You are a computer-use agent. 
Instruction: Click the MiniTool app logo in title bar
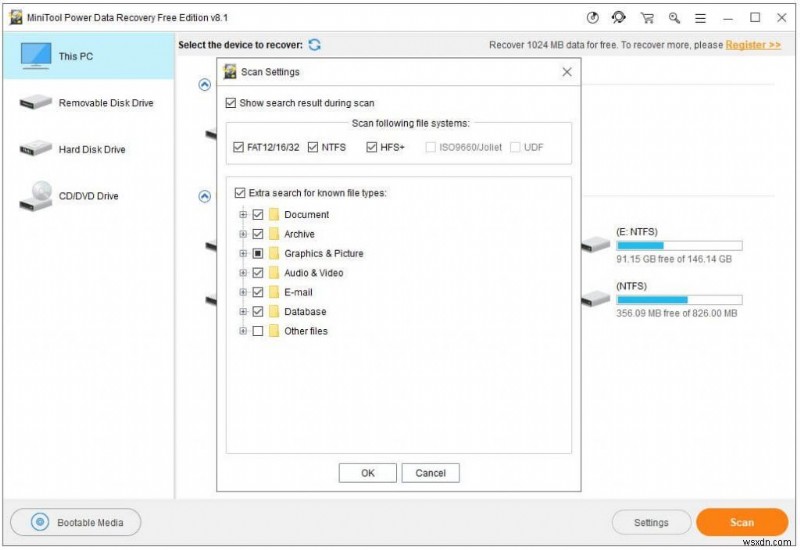point(16,17)
